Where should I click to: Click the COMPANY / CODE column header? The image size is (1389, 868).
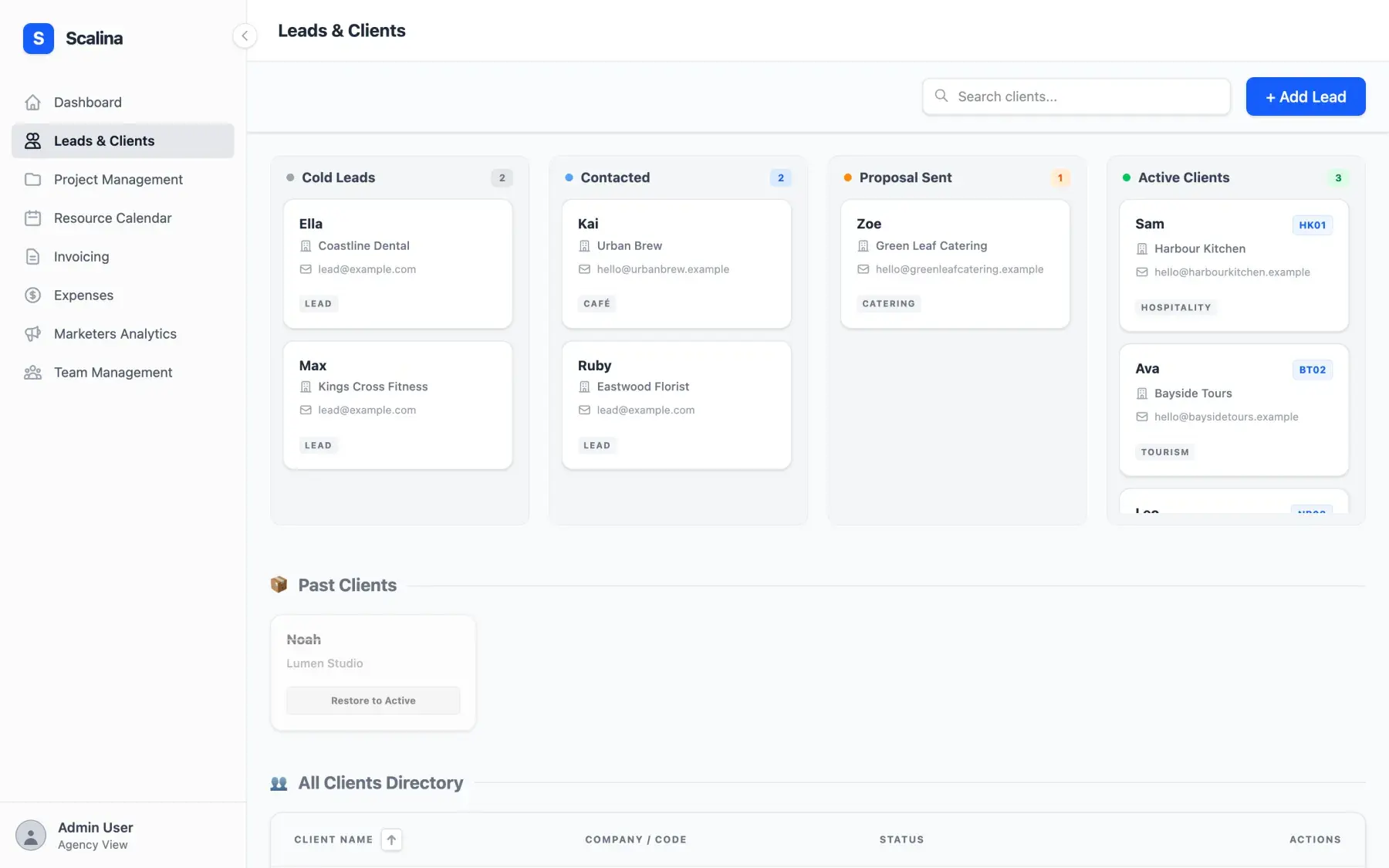[x=636, y=839]
